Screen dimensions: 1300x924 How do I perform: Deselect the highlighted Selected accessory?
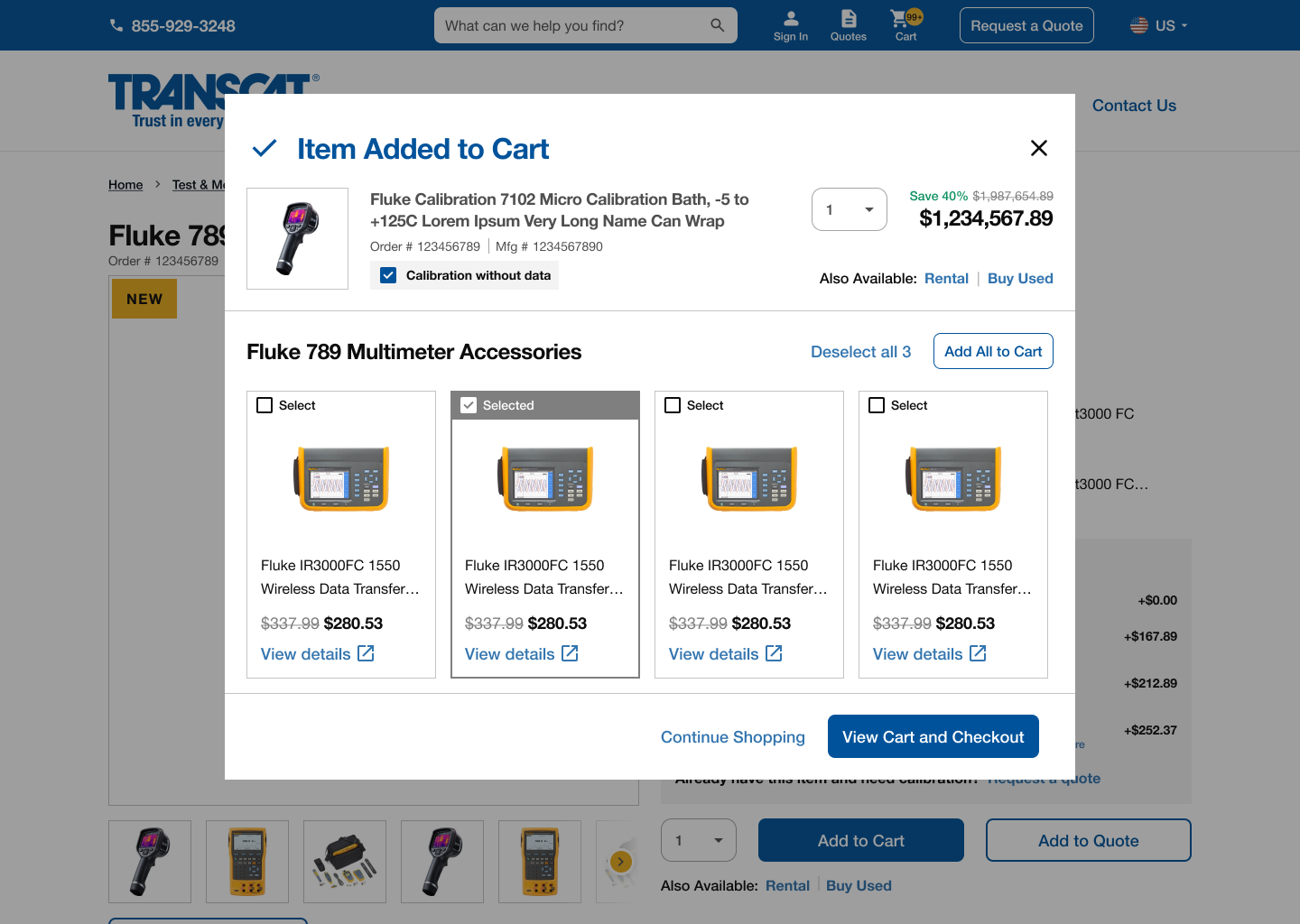point(469,405)
